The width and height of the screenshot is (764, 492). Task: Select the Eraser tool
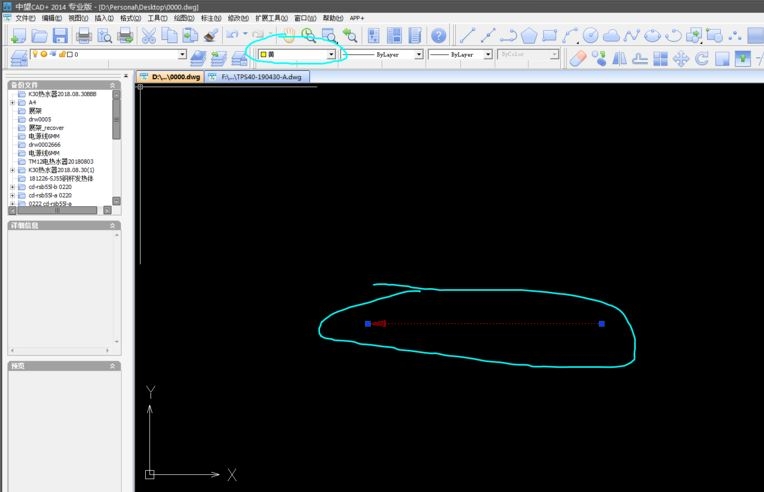click(x=578, y=58)
